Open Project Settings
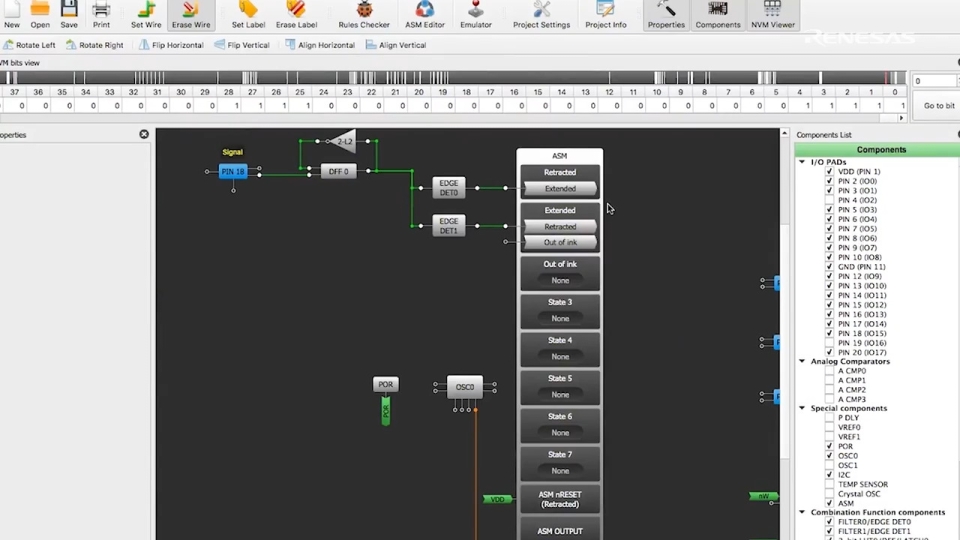 [x=541, y=15]
